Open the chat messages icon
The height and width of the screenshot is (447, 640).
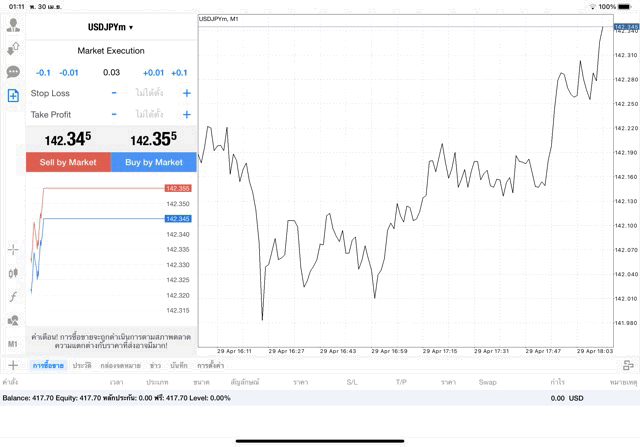tap(13, 72)
